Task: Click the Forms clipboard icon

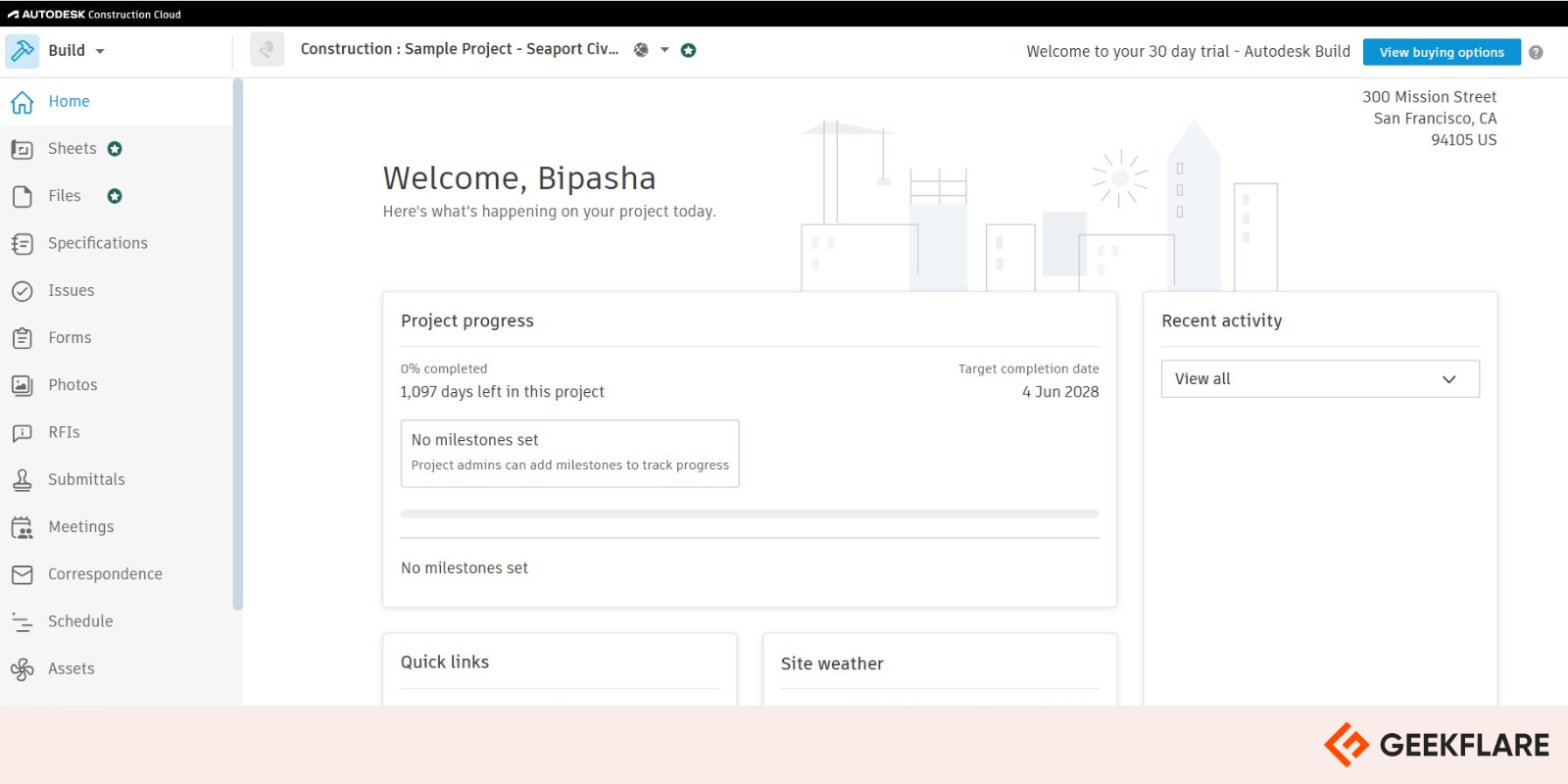Action: (22, 338)
